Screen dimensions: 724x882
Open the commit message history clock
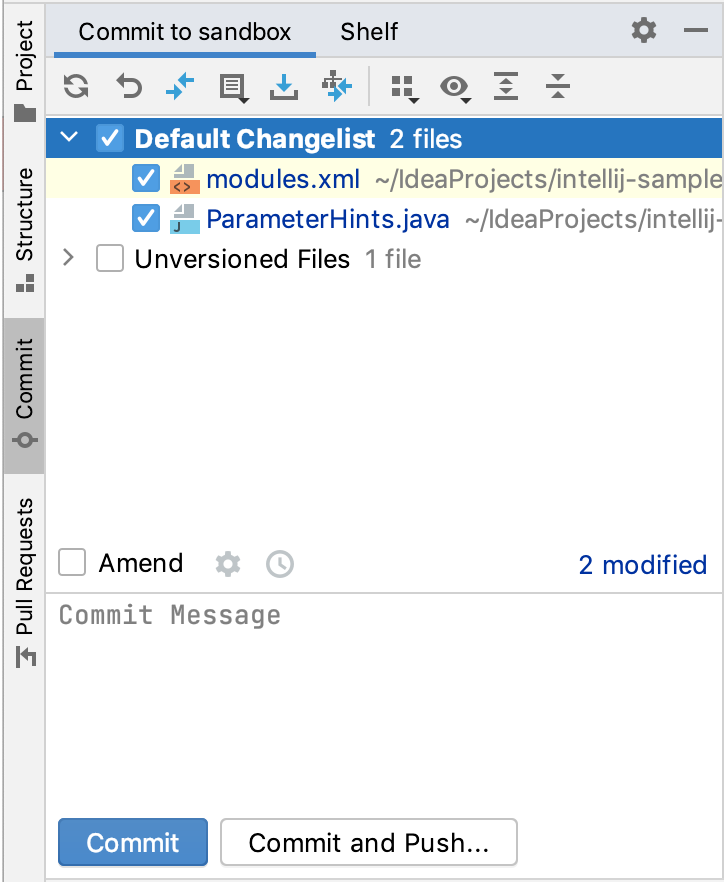point(280,564)
